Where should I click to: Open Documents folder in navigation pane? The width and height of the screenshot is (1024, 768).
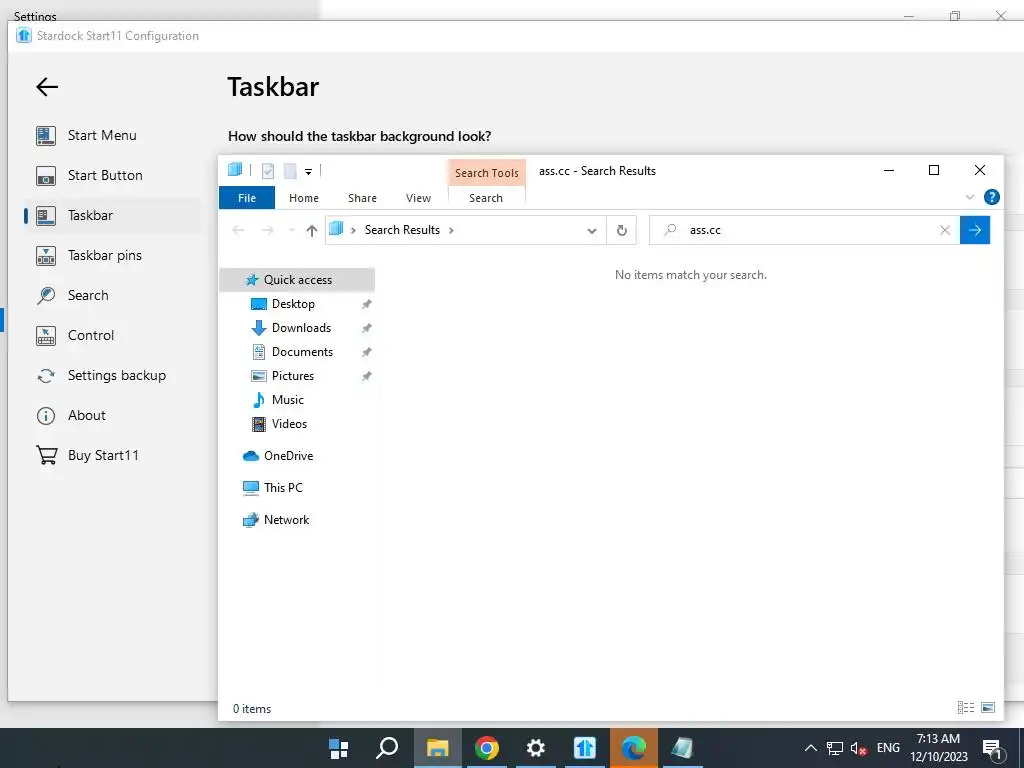pyautogui.click(x=302, y=352)
